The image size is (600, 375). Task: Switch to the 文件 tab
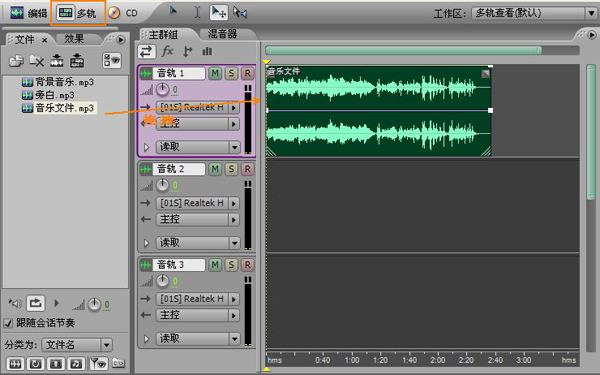pos(24,39)
